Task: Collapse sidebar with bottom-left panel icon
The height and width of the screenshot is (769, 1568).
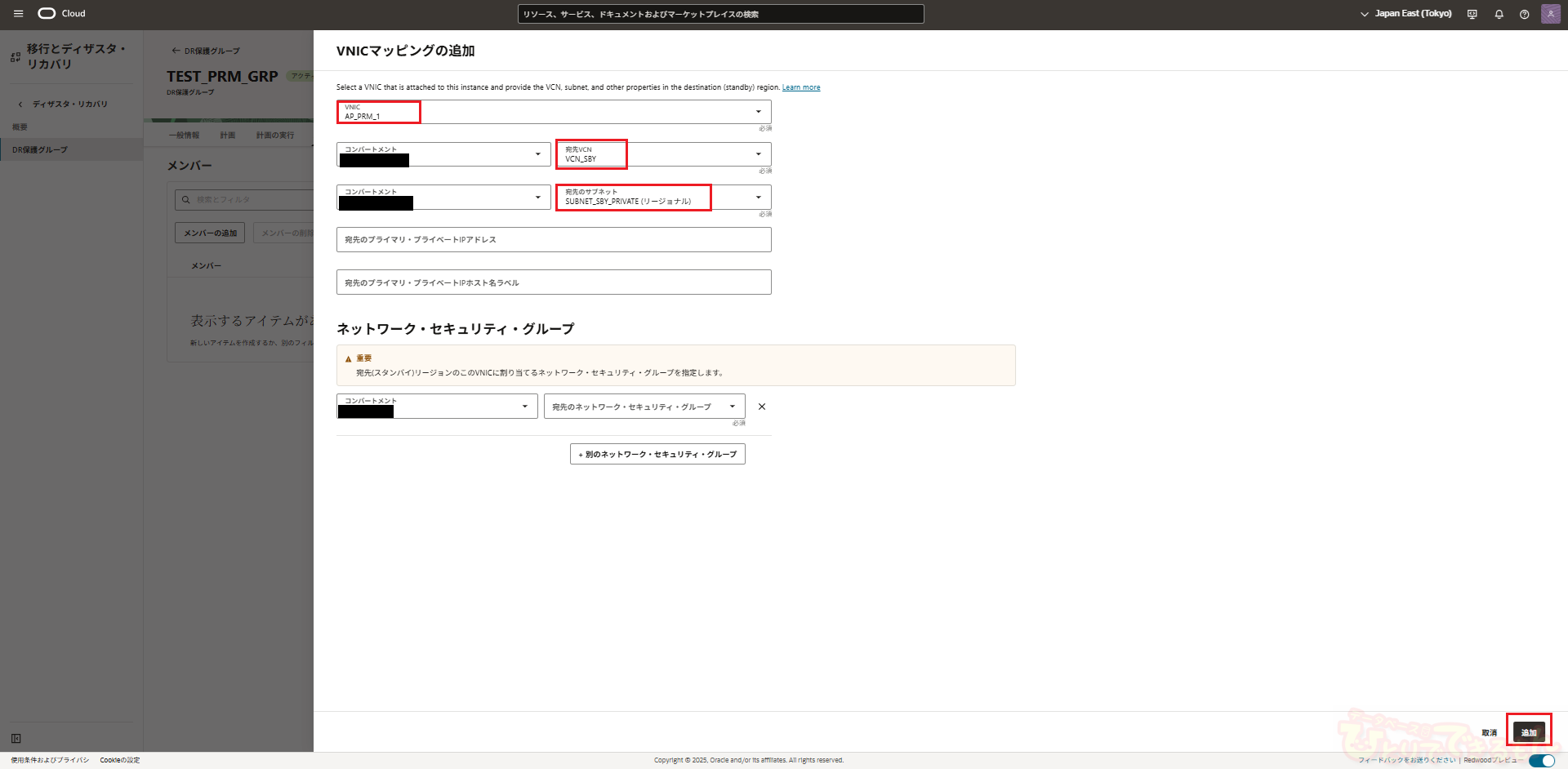Action: (16, 739)
